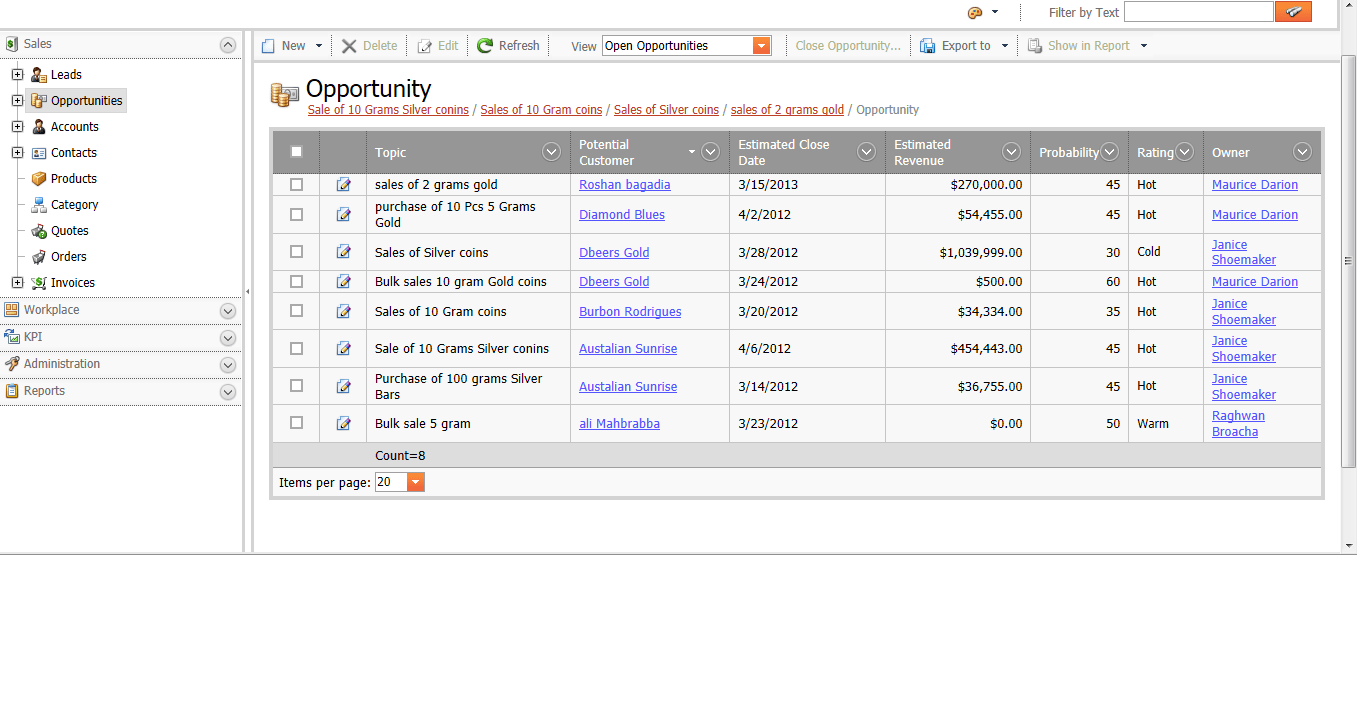
Task: Click the edit icon for Bulk sale 5 gram
Action: click(344, 424)
